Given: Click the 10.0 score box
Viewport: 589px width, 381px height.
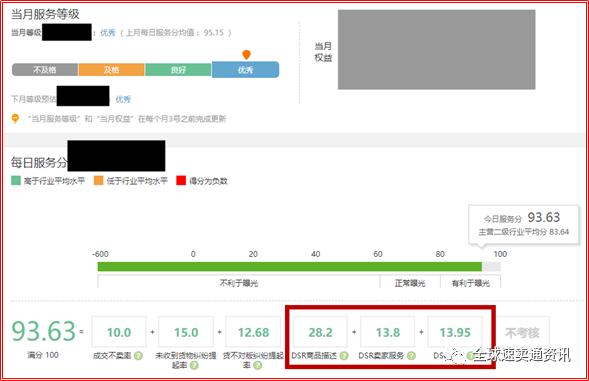Looking at the screenshot, I should pos(119,332).
